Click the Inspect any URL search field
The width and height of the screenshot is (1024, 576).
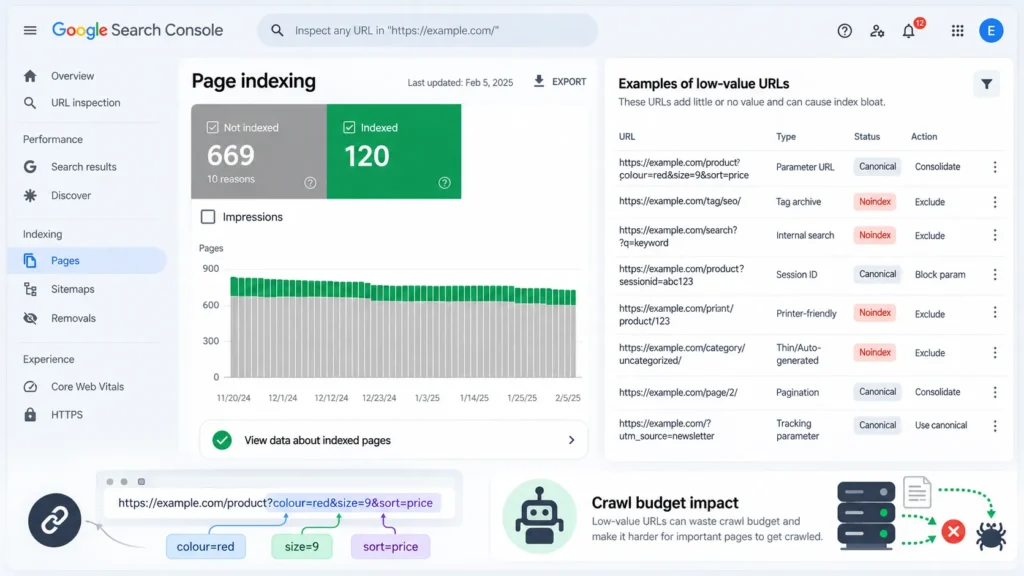coord(428,30)
